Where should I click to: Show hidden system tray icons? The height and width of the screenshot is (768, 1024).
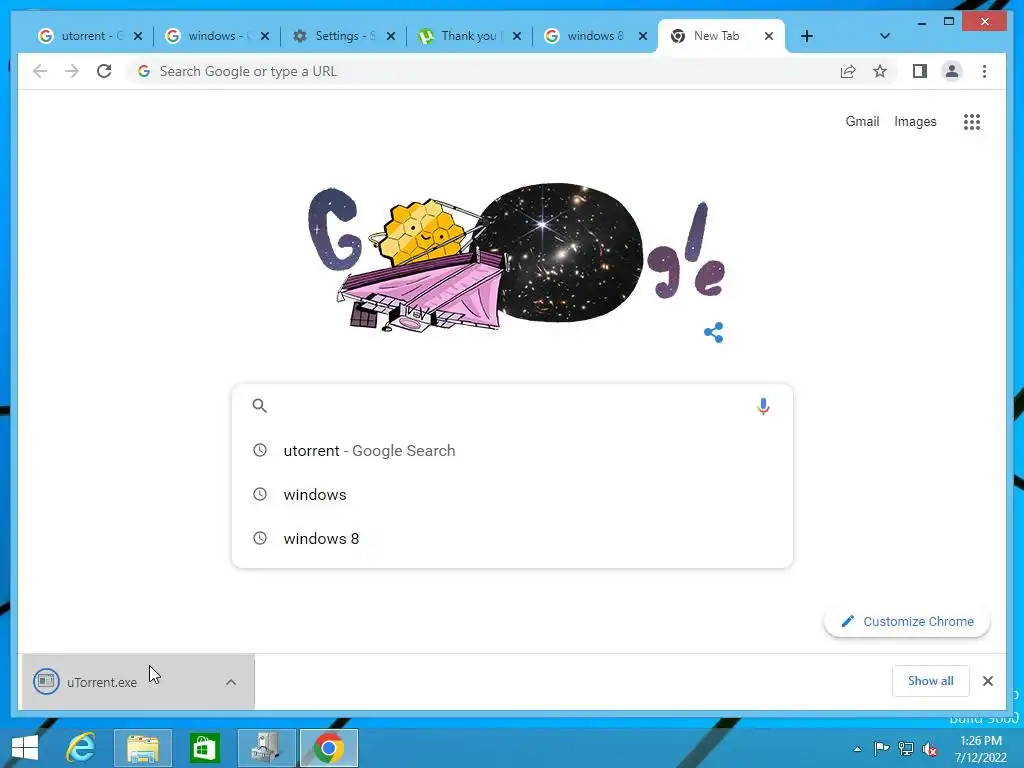857,749
